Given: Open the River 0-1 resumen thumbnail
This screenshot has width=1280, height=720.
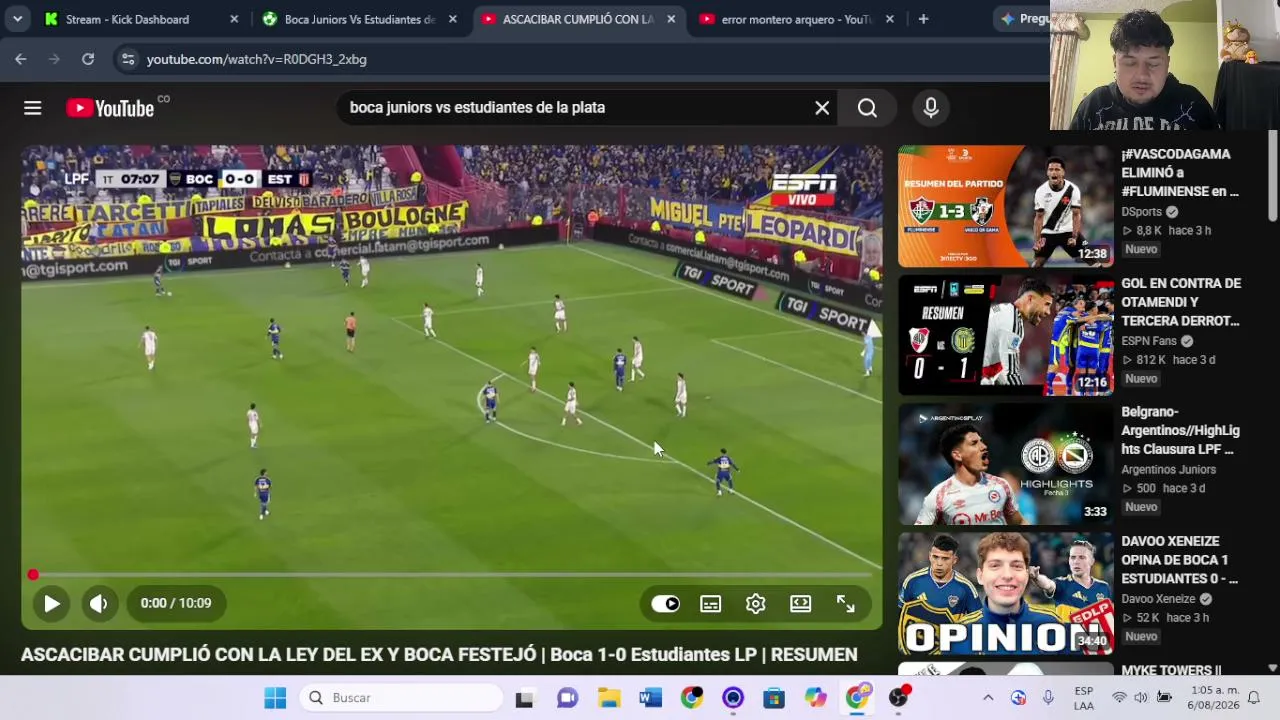Looking at the screenshot, I should click(1005, 336).
